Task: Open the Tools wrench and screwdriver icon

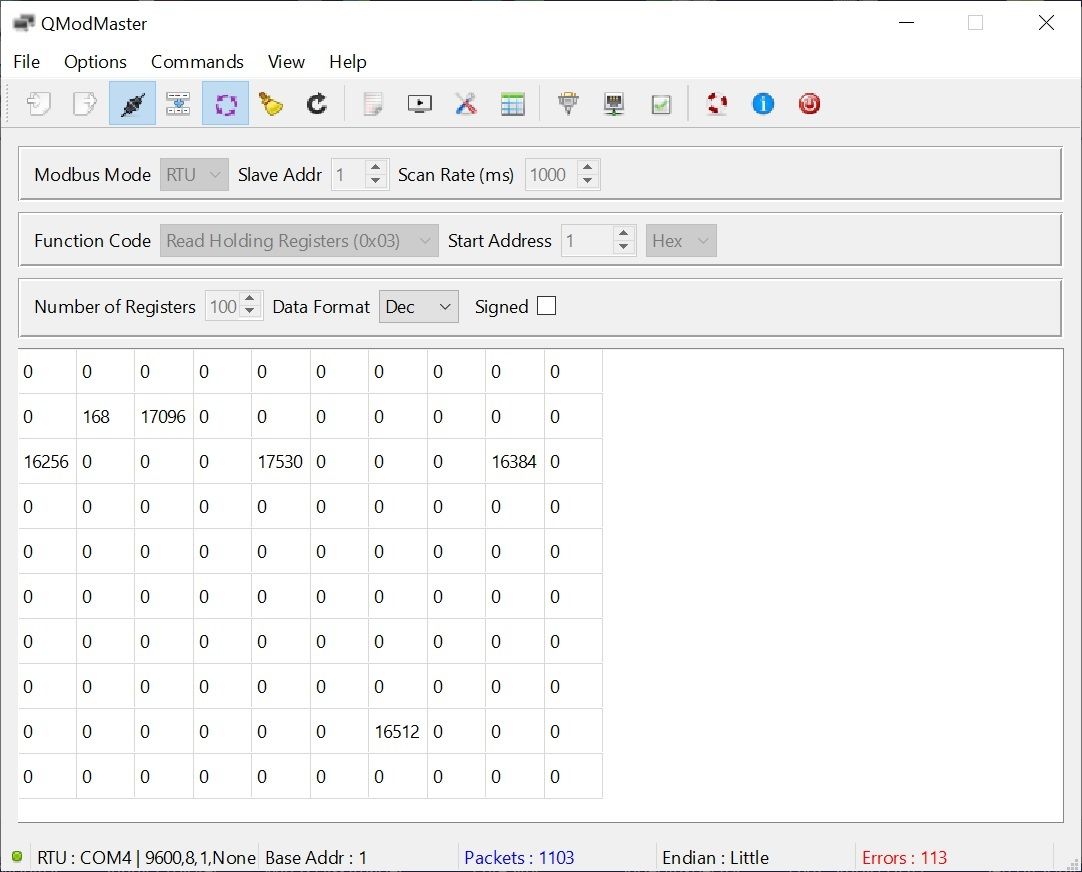Action: [466, 103]
